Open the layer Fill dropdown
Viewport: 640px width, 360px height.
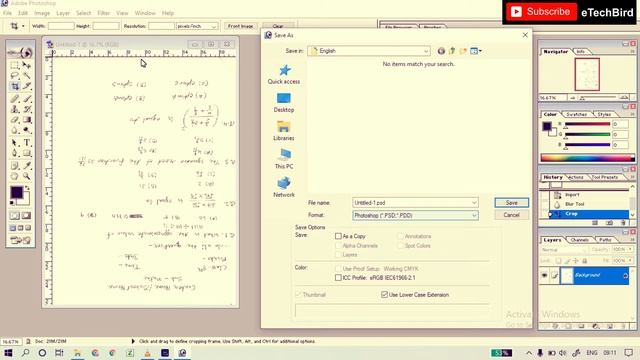(x=631, y=260)
